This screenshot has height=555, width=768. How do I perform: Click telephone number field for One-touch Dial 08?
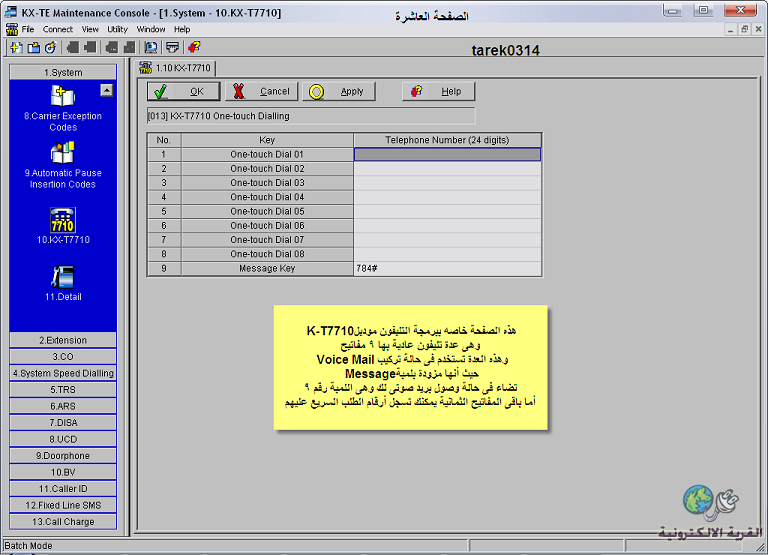447,254
